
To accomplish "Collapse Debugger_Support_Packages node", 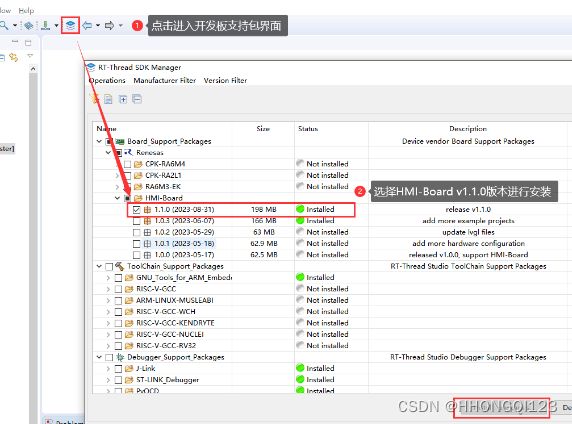I will tap(99, 357).
